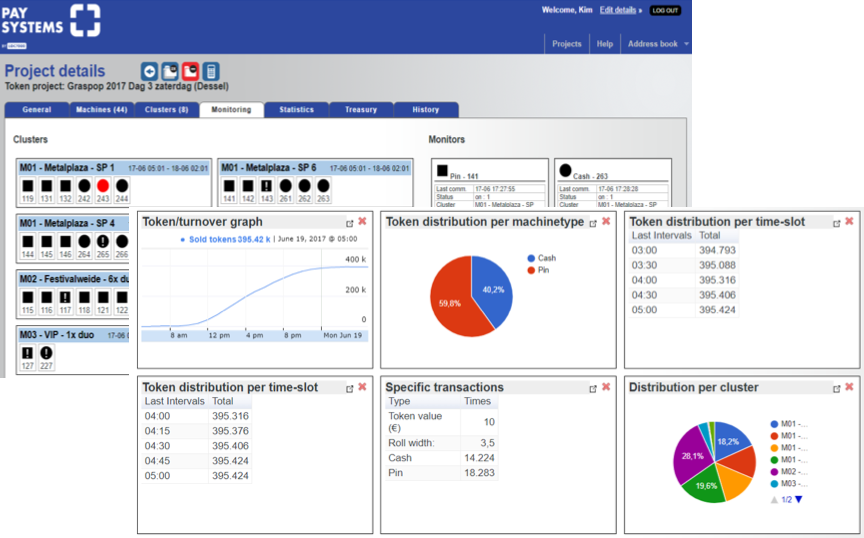
Task: Open the Machines (44) tab
Action: [100, 110]
